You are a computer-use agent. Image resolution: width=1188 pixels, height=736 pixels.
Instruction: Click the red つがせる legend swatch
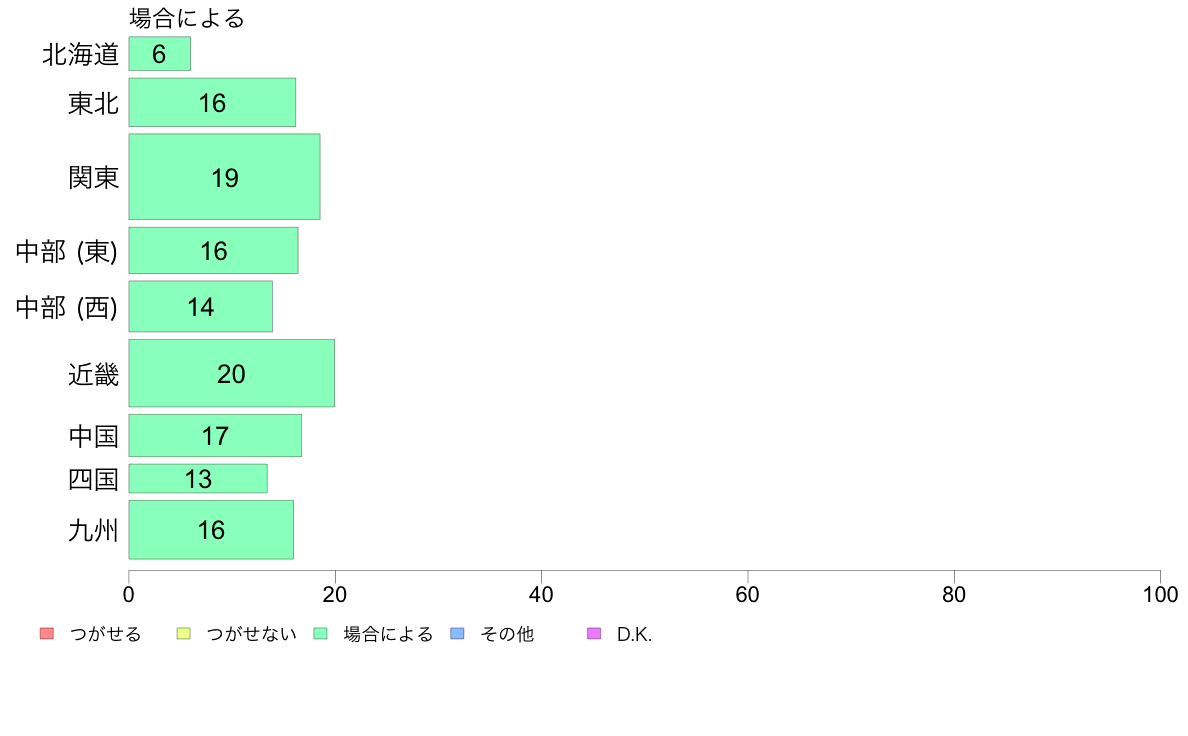point(47,634)
